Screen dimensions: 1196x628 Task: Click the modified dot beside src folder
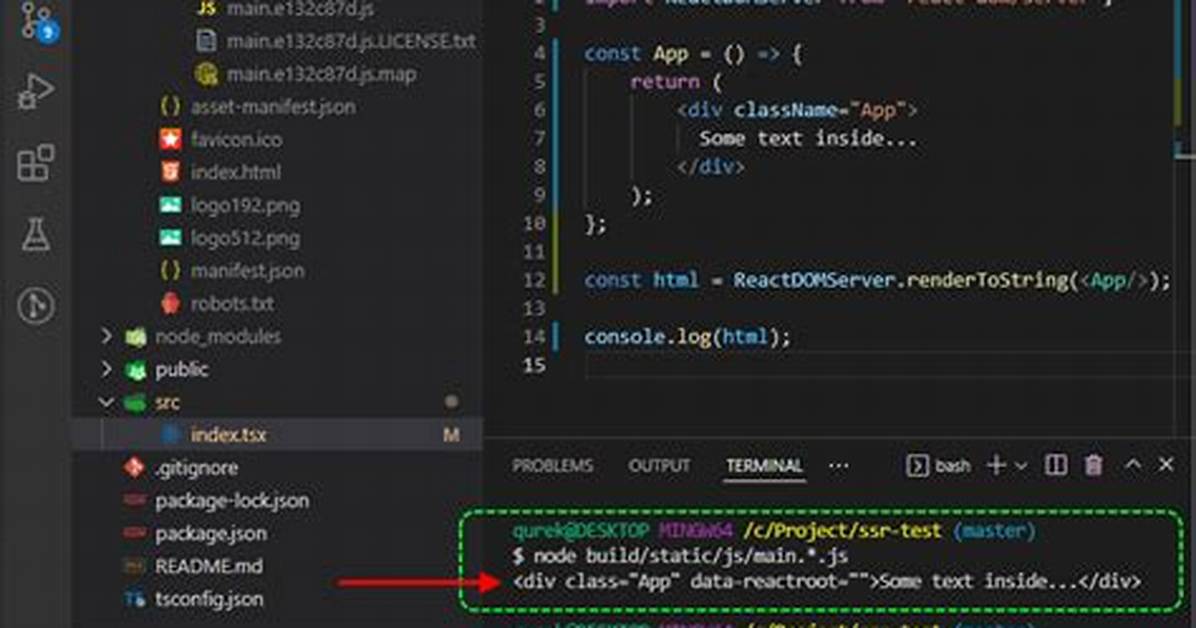tap(452, 401)
